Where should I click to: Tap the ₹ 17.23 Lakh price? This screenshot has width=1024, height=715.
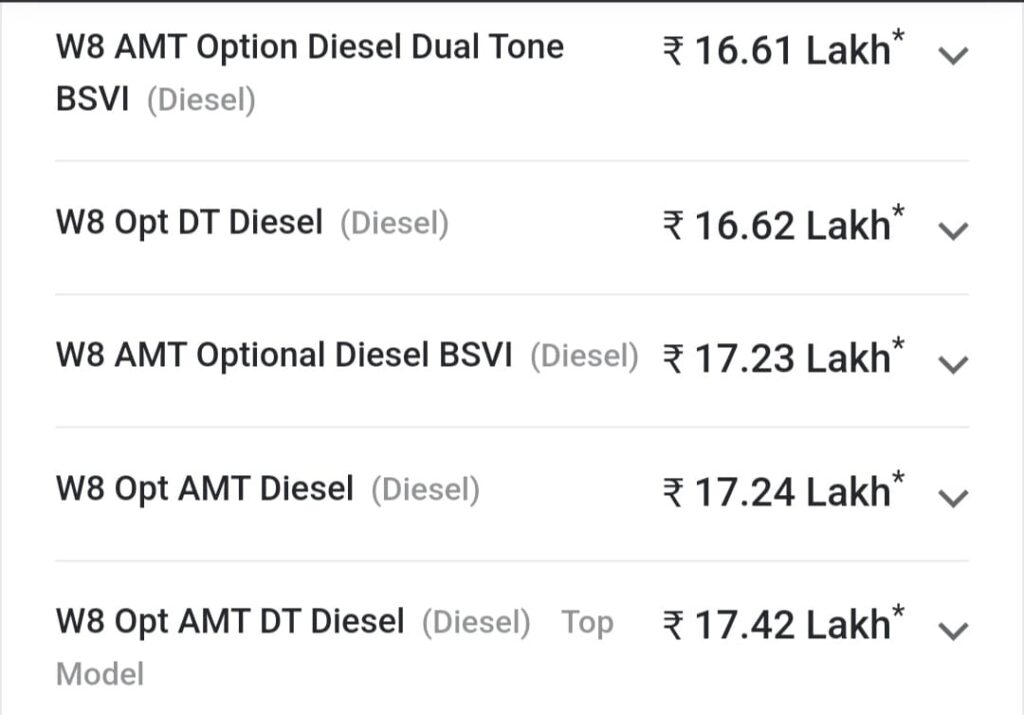(784, 358)
